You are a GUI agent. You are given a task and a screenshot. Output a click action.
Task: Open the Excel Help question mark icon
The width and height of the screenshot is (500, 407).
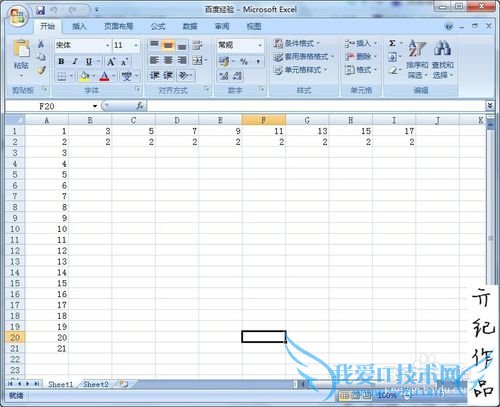(449, 26)
